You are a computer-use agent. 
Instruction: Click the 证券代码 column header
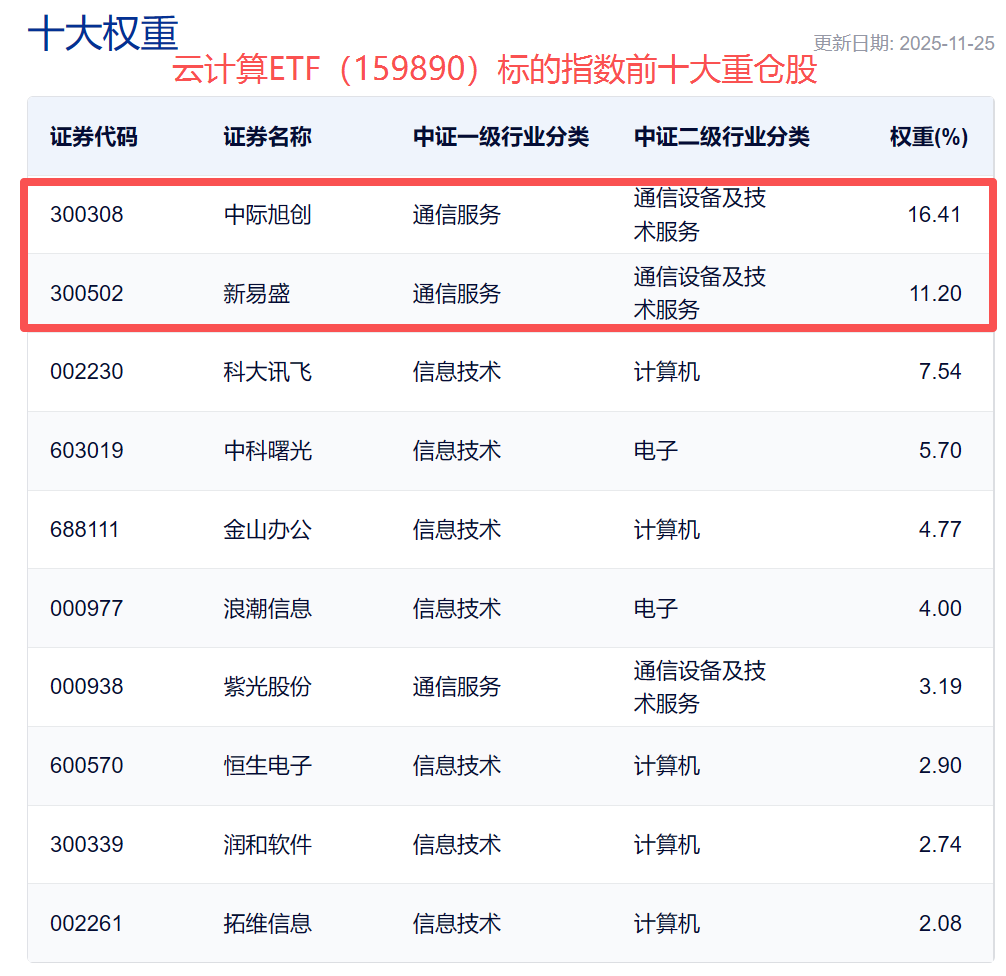(94, 137)
